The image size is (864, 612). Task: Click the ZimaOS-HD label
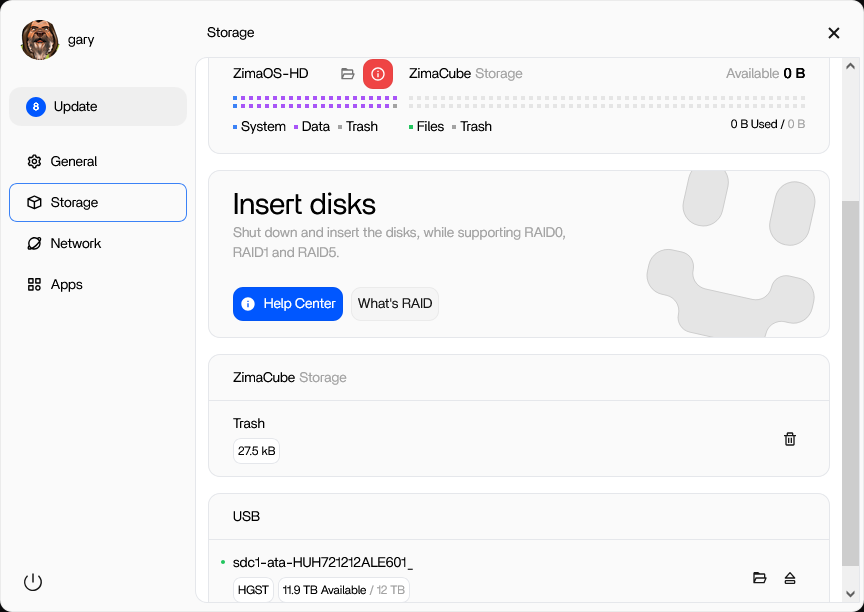pos(271,73)
